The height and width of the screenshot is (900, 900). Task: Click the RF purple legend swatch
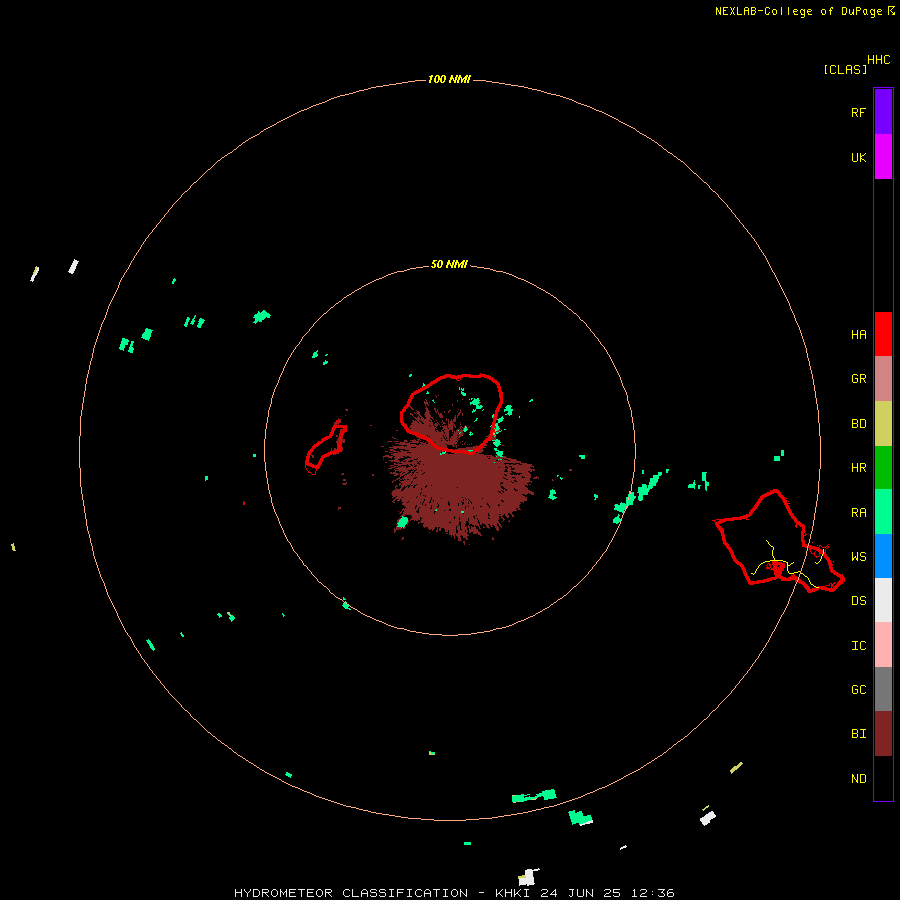(x=883, y=112)
